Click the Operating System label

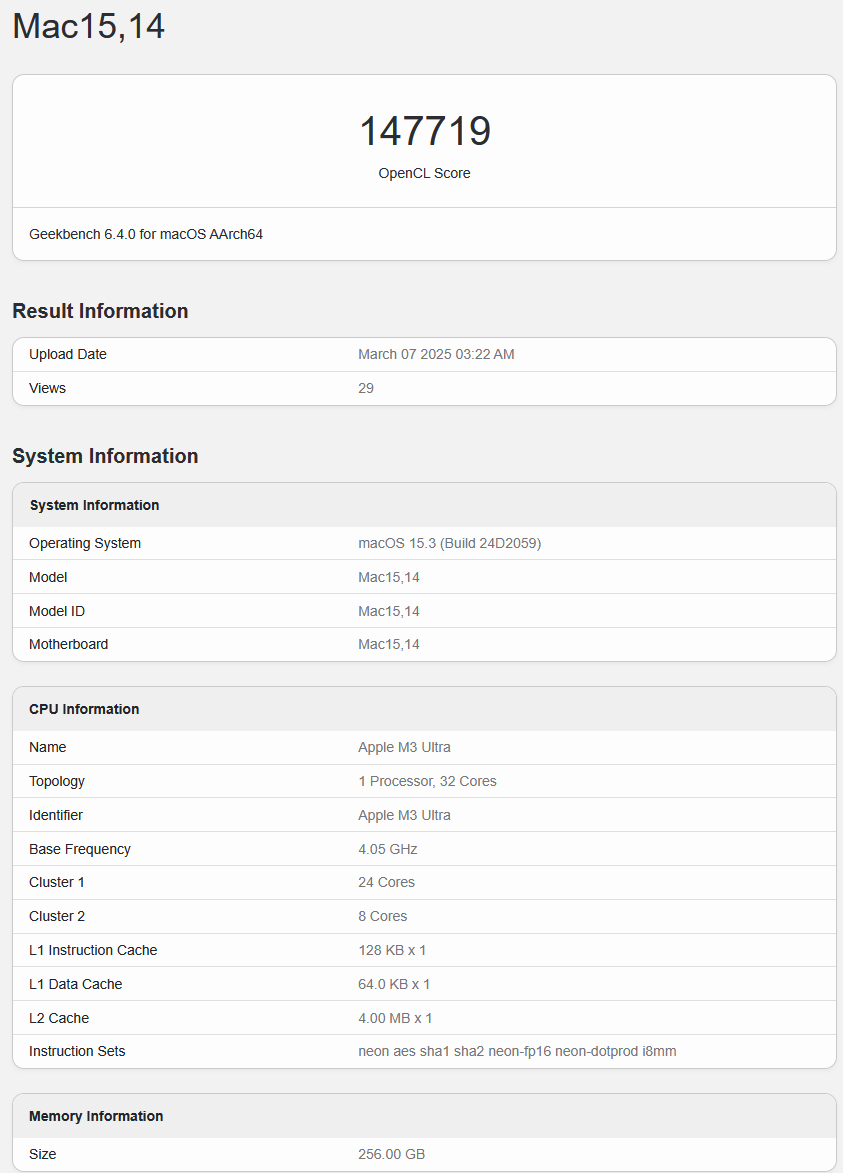[x=85, y=543]
